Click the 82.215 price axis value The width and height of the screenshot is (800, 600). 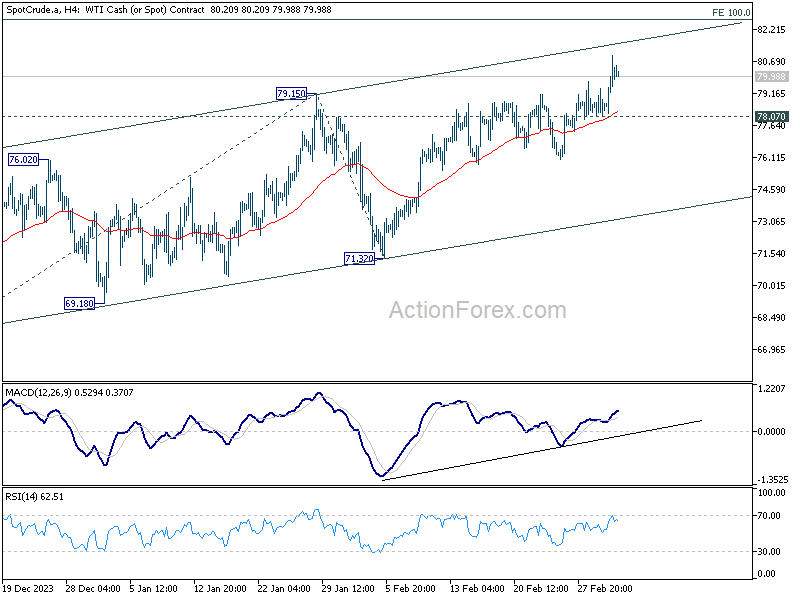pyautogui.click(x=771, y=30)
